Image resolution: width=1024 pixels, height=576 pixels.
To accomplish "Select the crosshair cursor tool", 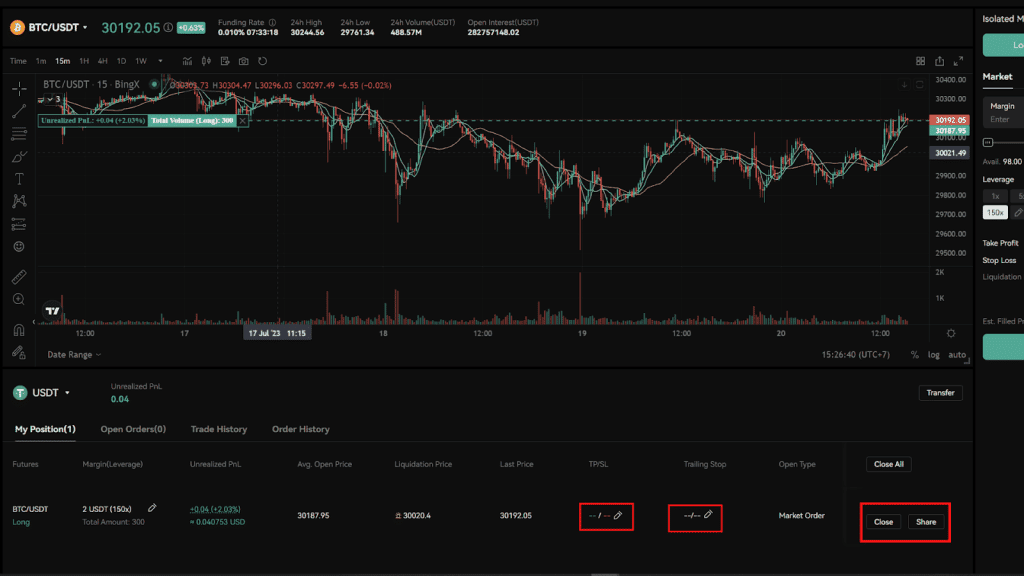I will (19, 88).
